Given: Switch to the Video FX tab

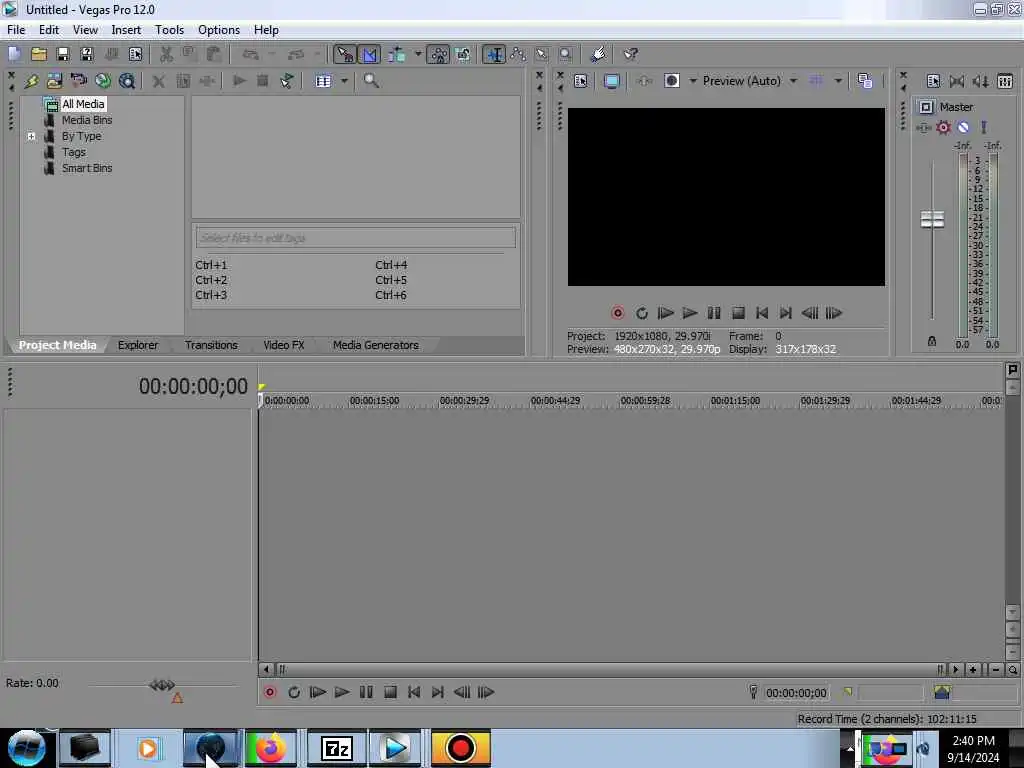Looking at the screenshot, I should coord(283,345).
